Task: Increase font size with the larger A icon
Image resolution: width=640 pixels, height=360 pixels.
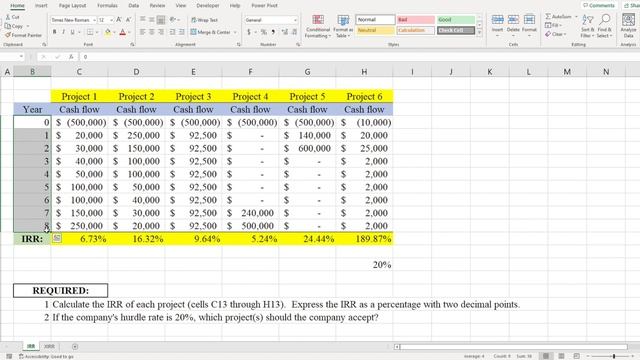Action: click(x=119, y=20)
